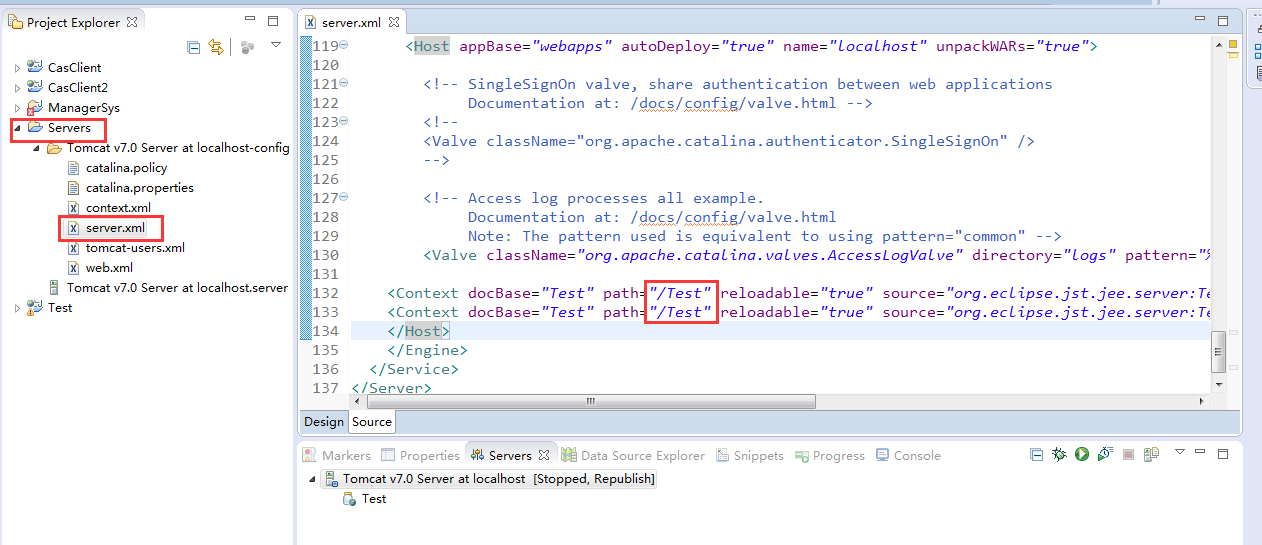Select context.xml file
Viewport: 1262px width, 545px height.
(x=118, y=208)
